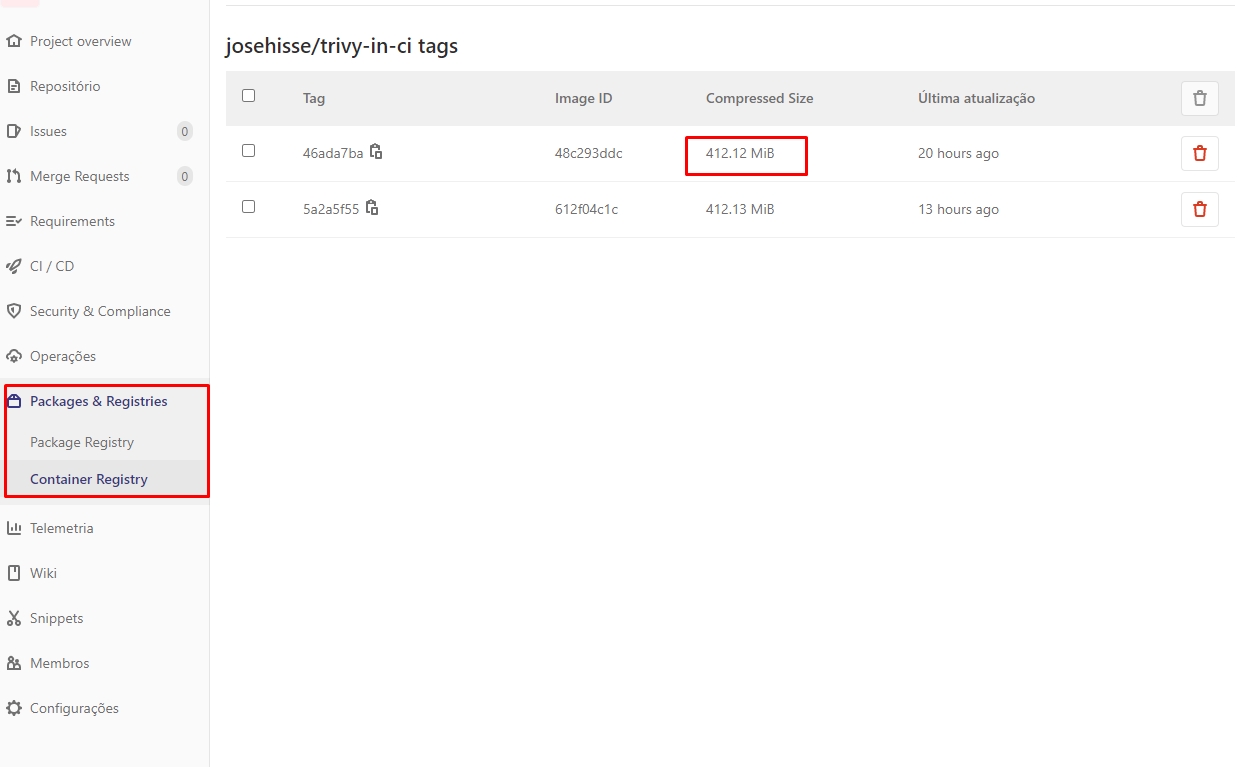Open Package Registry submenu item
Screen dimensions: 1238x767
click(x=82, y=443)
